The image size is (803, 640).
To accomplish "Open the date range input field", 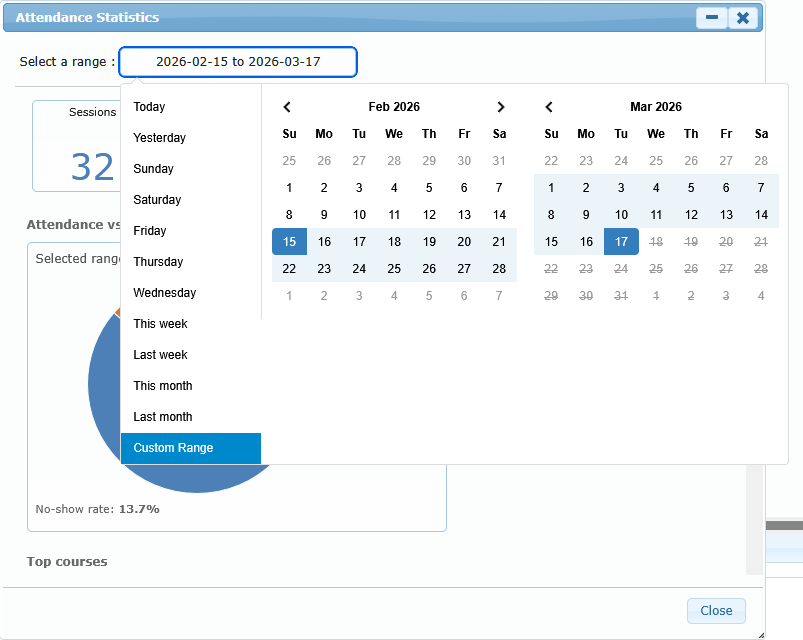I will 237,62.
